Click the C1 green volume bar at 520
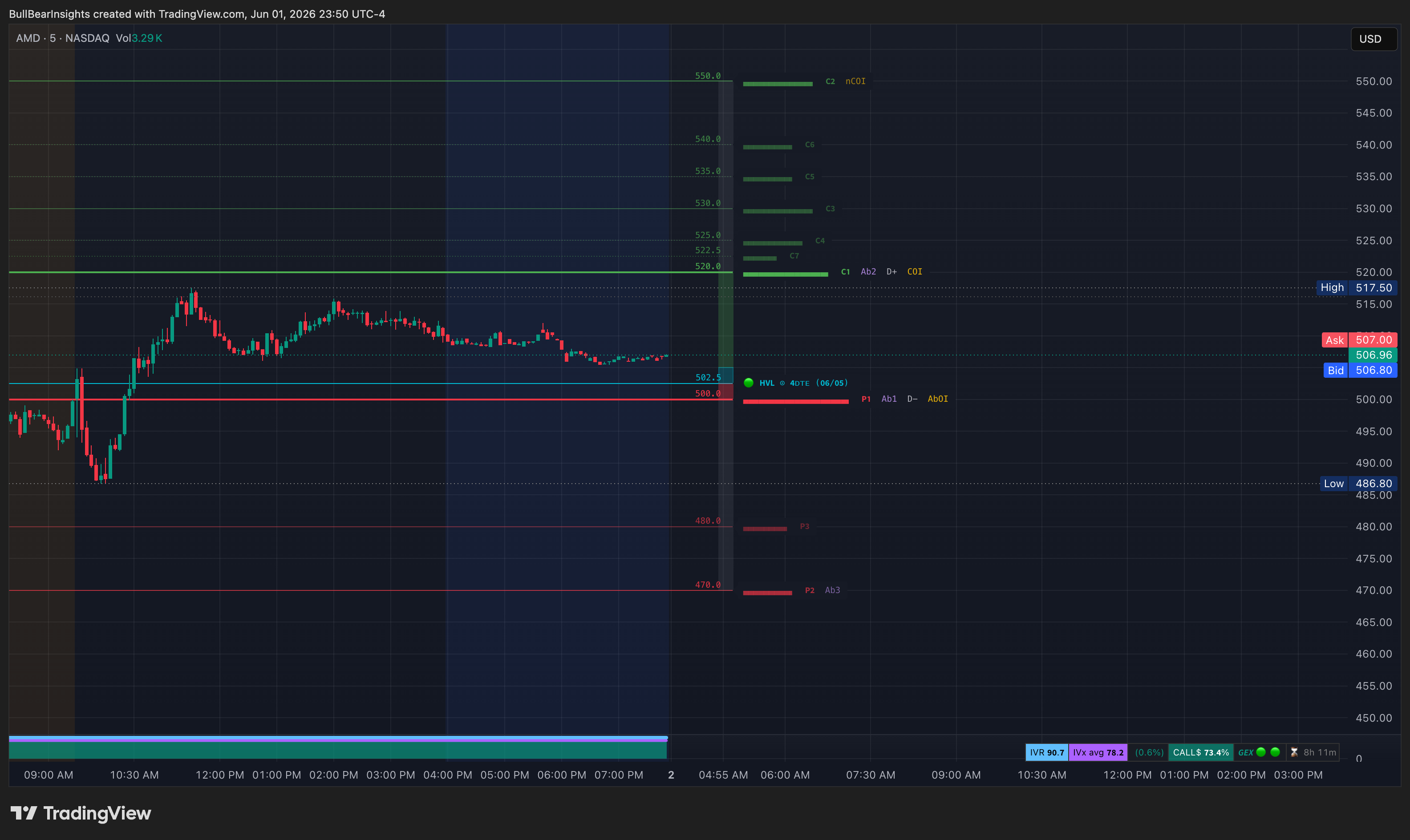This screenshot has width=1410, height=840. click(x=786, y=275)
